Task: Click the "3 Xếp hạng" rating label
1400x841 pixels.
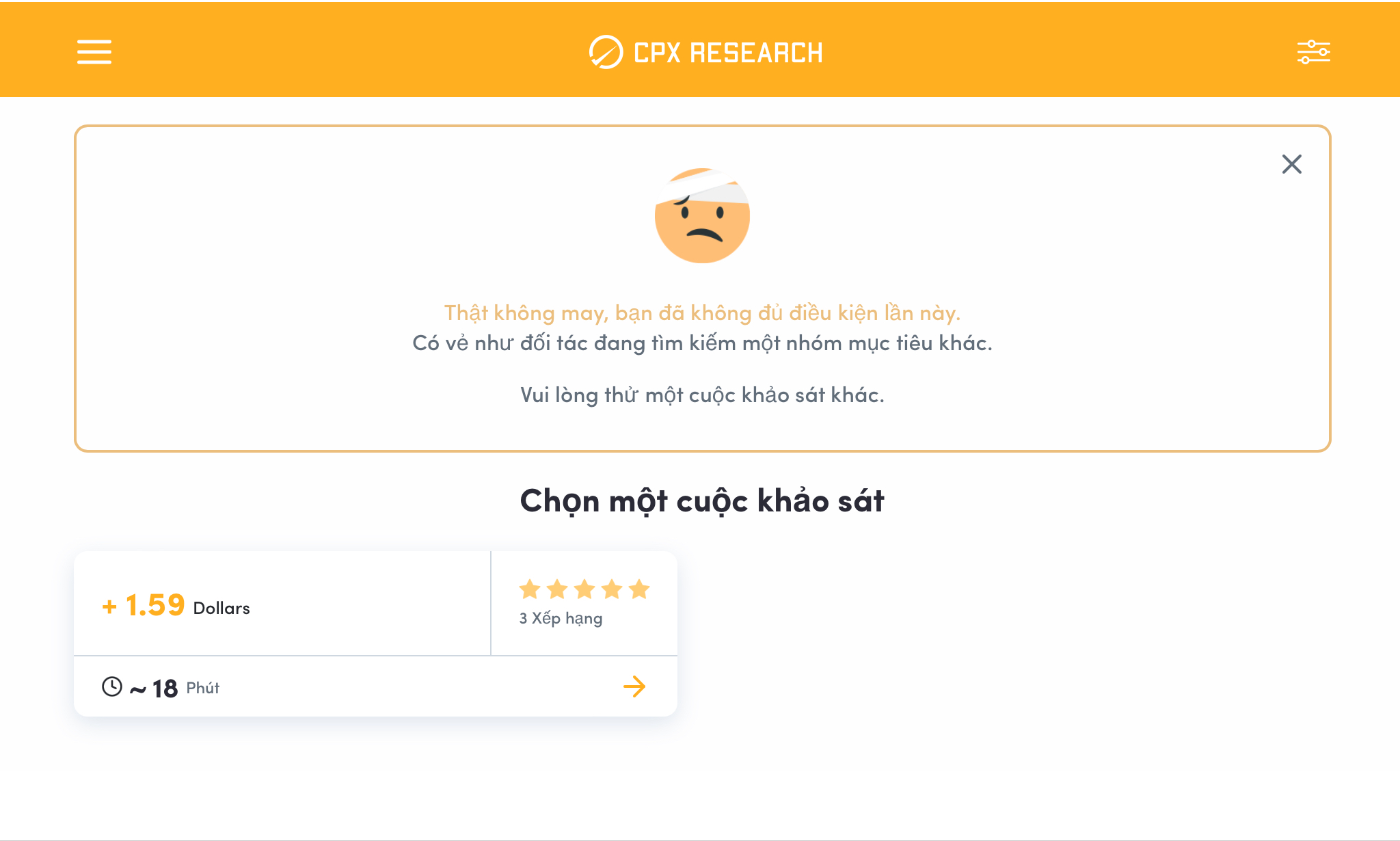Action: pyautogui.click(x=561, y=619)
